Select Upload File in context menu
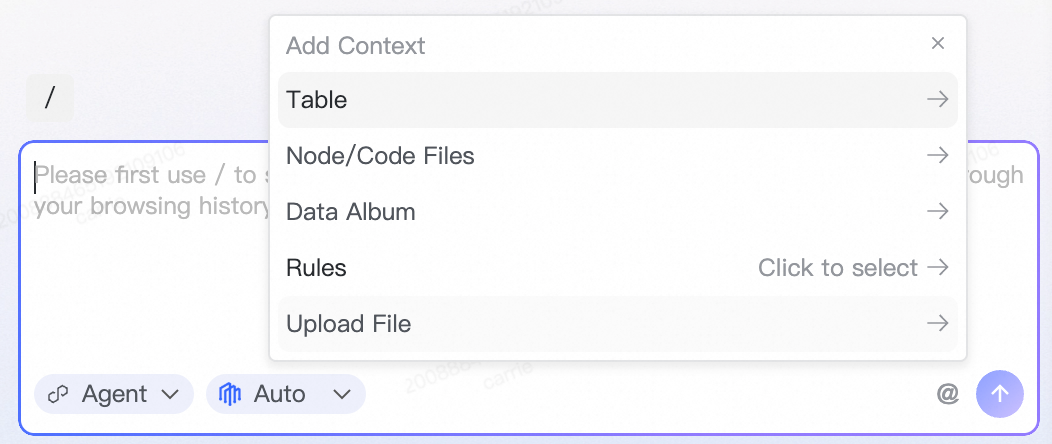 (348, 324)
